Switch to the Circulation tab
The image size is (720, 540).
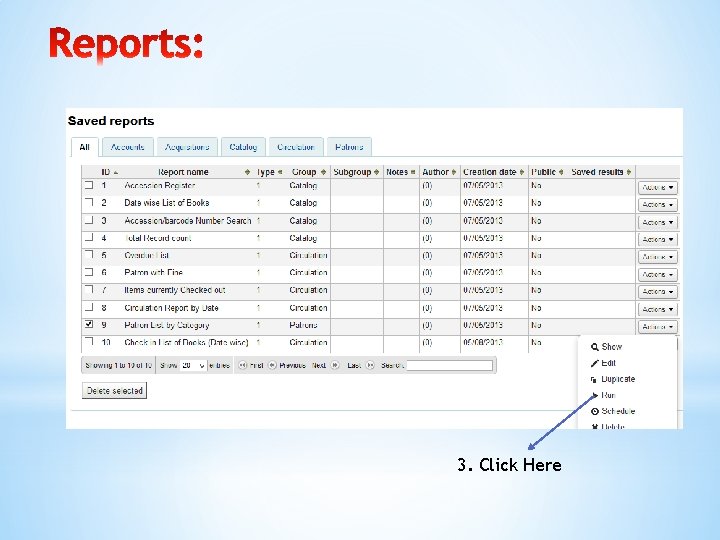296,147
